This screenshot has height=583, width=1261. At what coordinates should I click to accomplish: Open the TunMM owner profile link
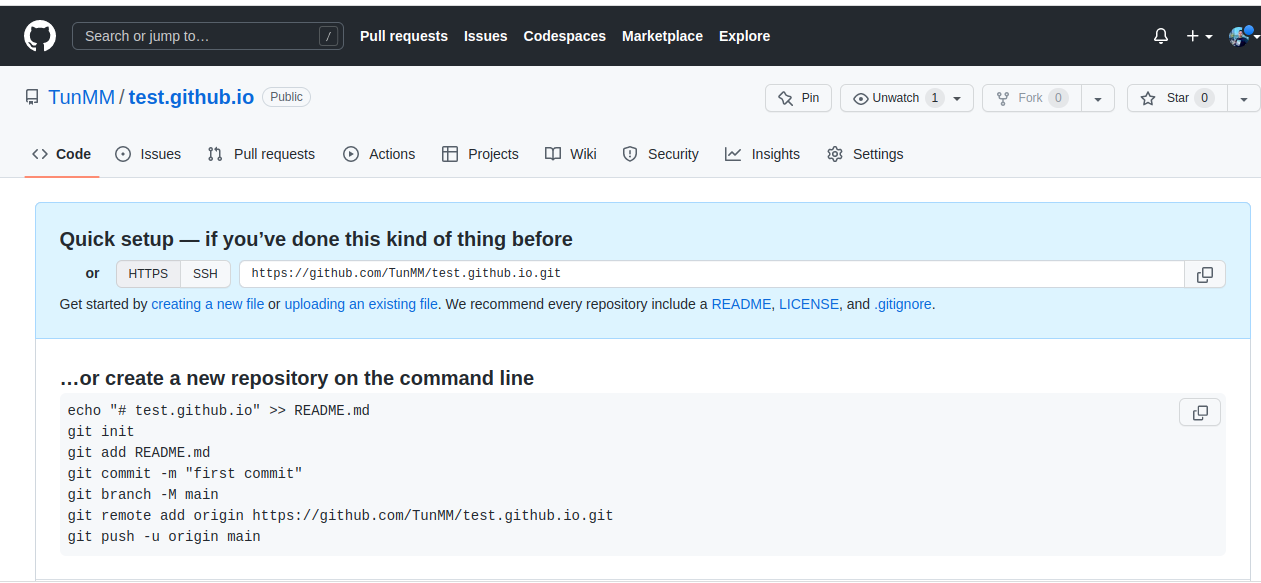(82, 98)
